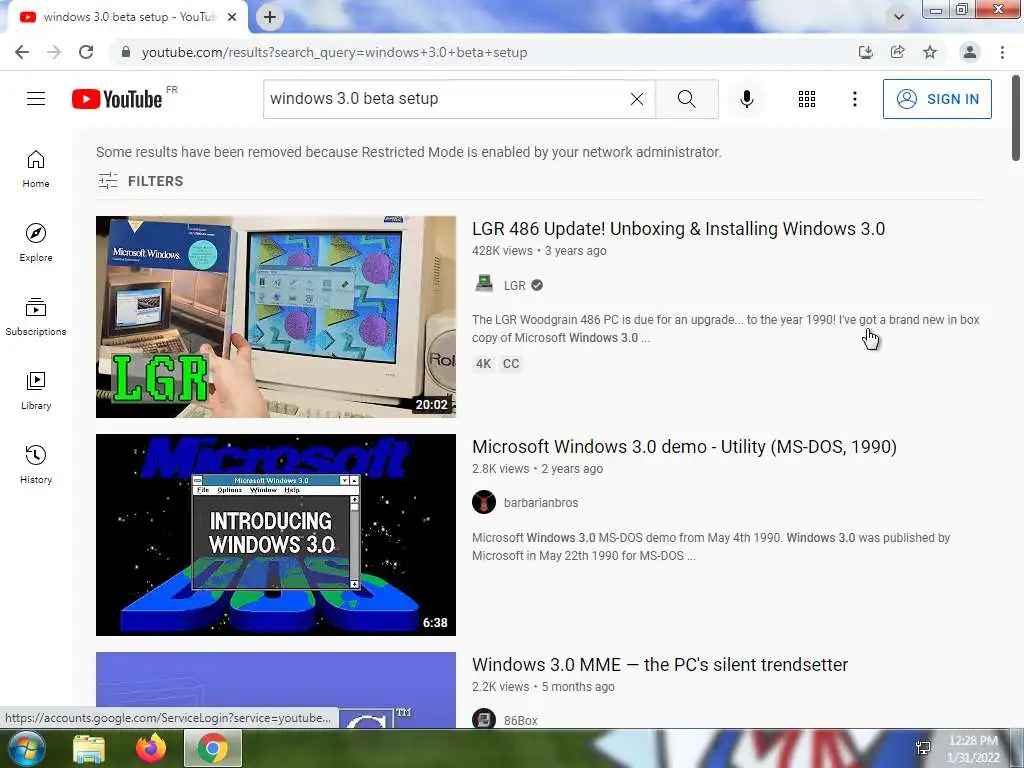This screenshot has width=1024, height=768.
Task: Bookmark this page with the star
Action: [930, 52]
